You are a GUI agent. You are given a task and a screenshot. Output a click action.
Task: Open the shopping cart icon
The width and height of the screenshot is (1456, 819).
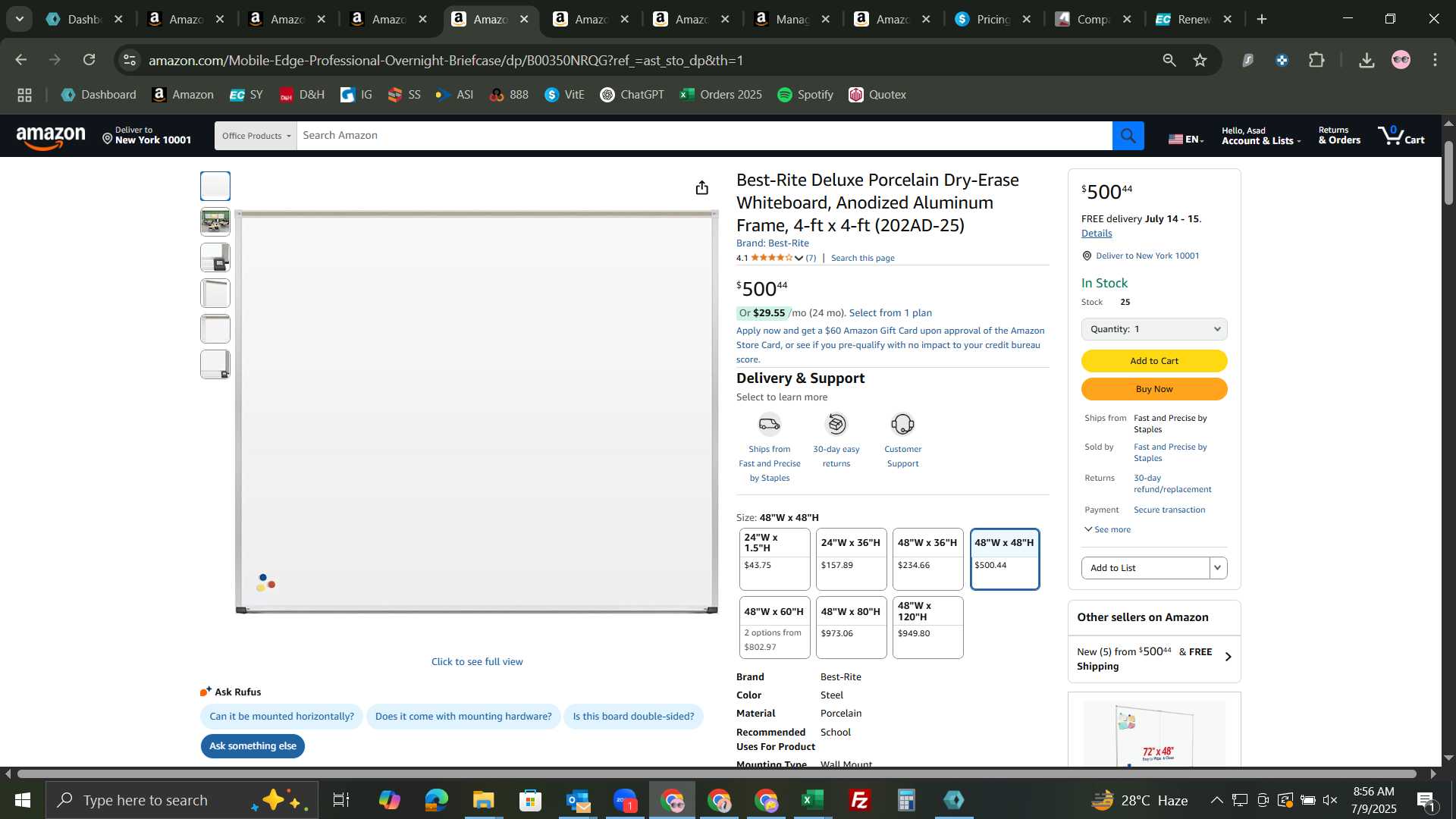point(1401,136)
